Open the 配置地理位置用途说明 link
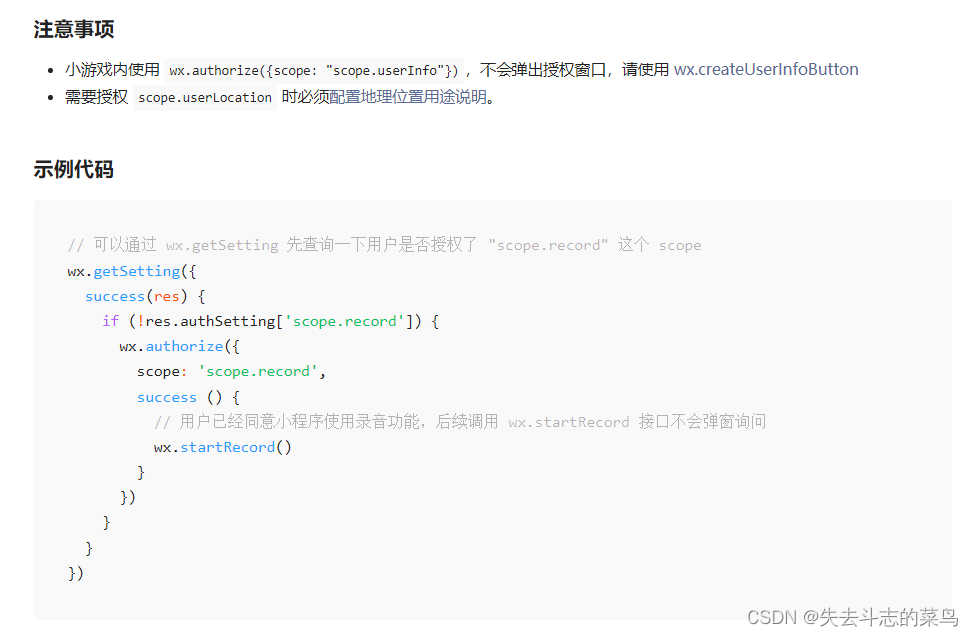This screenshot has height=636, width=974. (x=408, y=97)
